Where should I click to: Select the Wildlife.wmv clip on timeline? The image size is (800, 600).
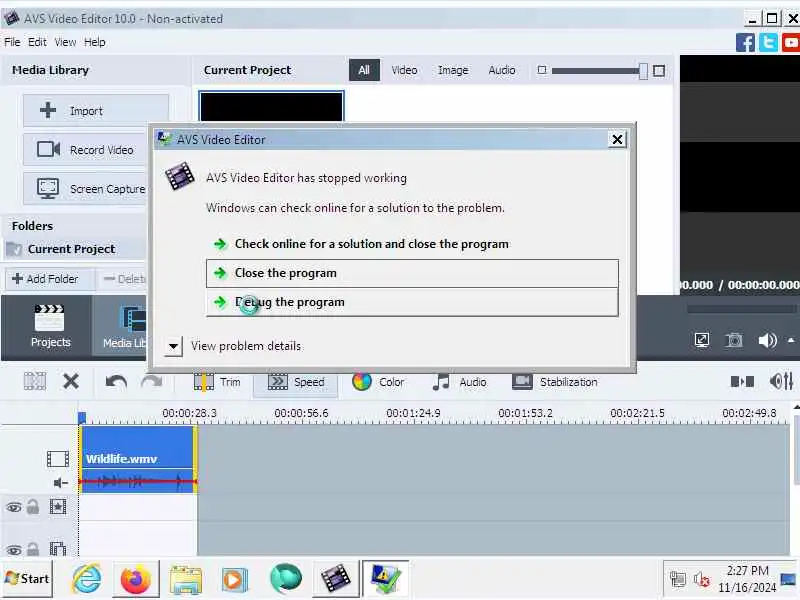[137, 459]
